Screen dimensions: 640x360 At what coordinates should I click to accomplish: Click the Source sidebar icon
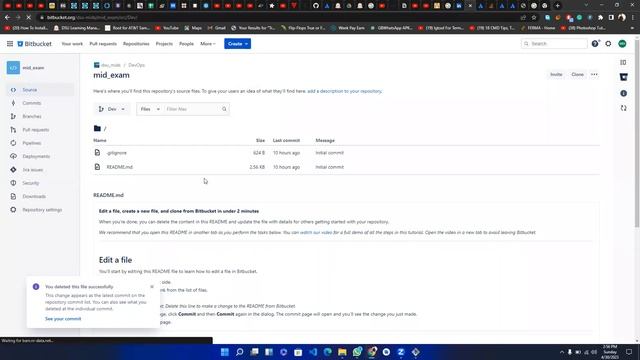click(13, 90)
